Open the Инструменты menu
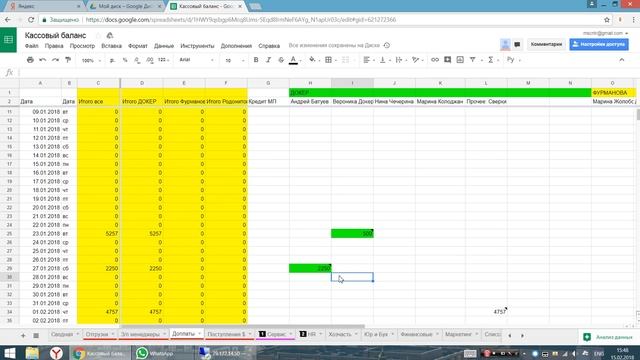 coord(197,46)
